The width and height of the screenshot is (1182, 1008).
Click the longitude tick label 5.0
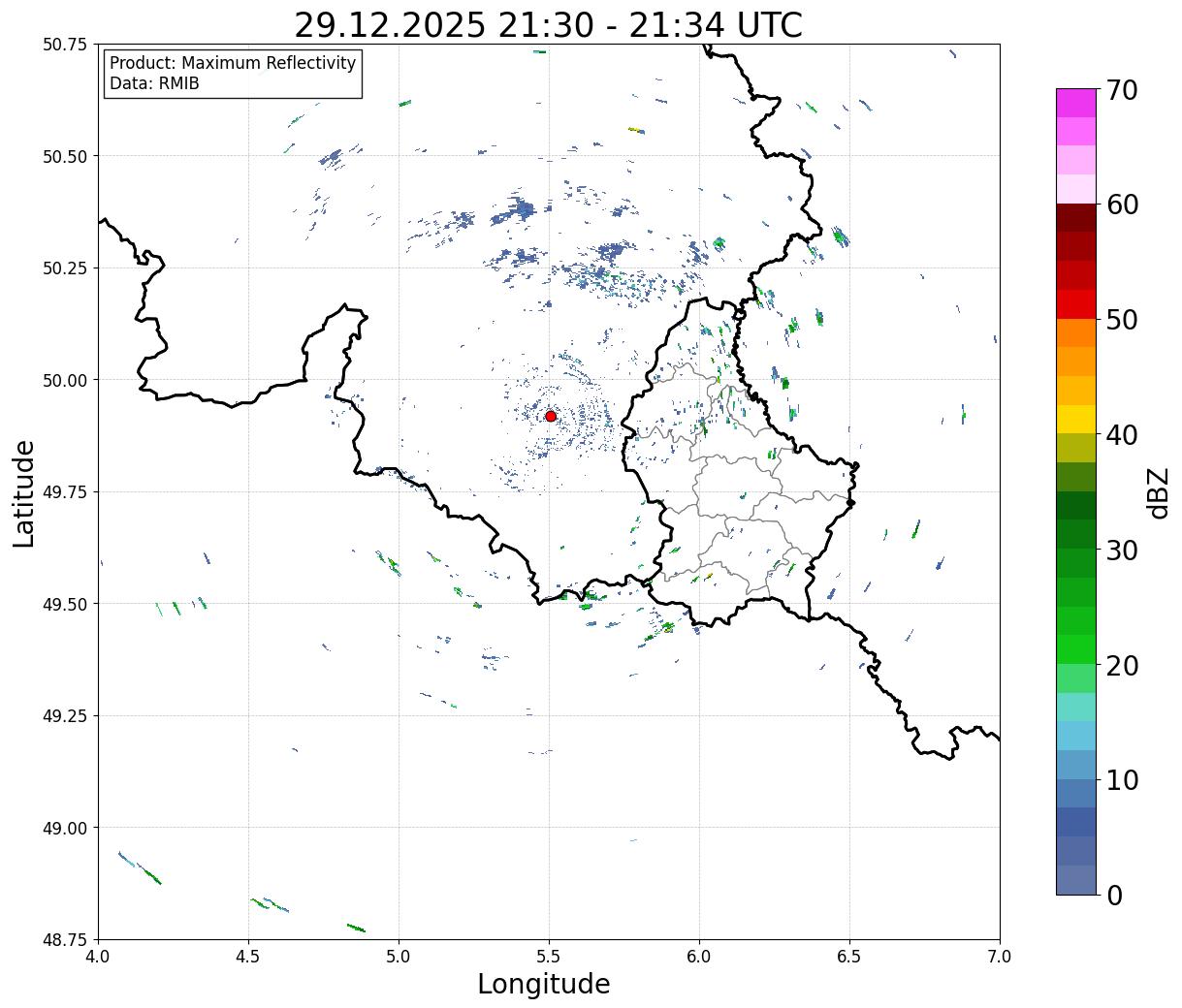(399, 957)
